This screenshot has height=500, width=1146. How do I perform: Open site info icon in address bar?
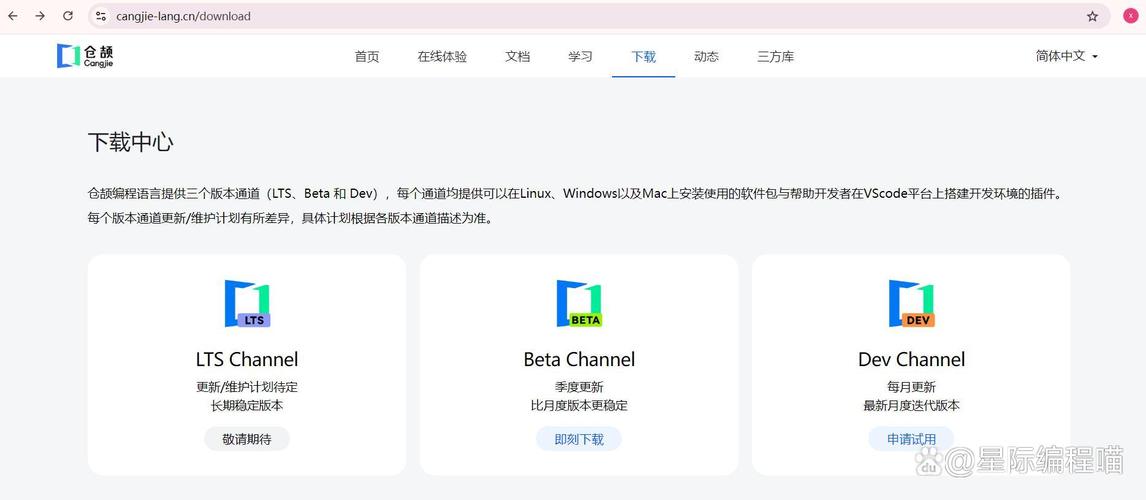(102, 16)
